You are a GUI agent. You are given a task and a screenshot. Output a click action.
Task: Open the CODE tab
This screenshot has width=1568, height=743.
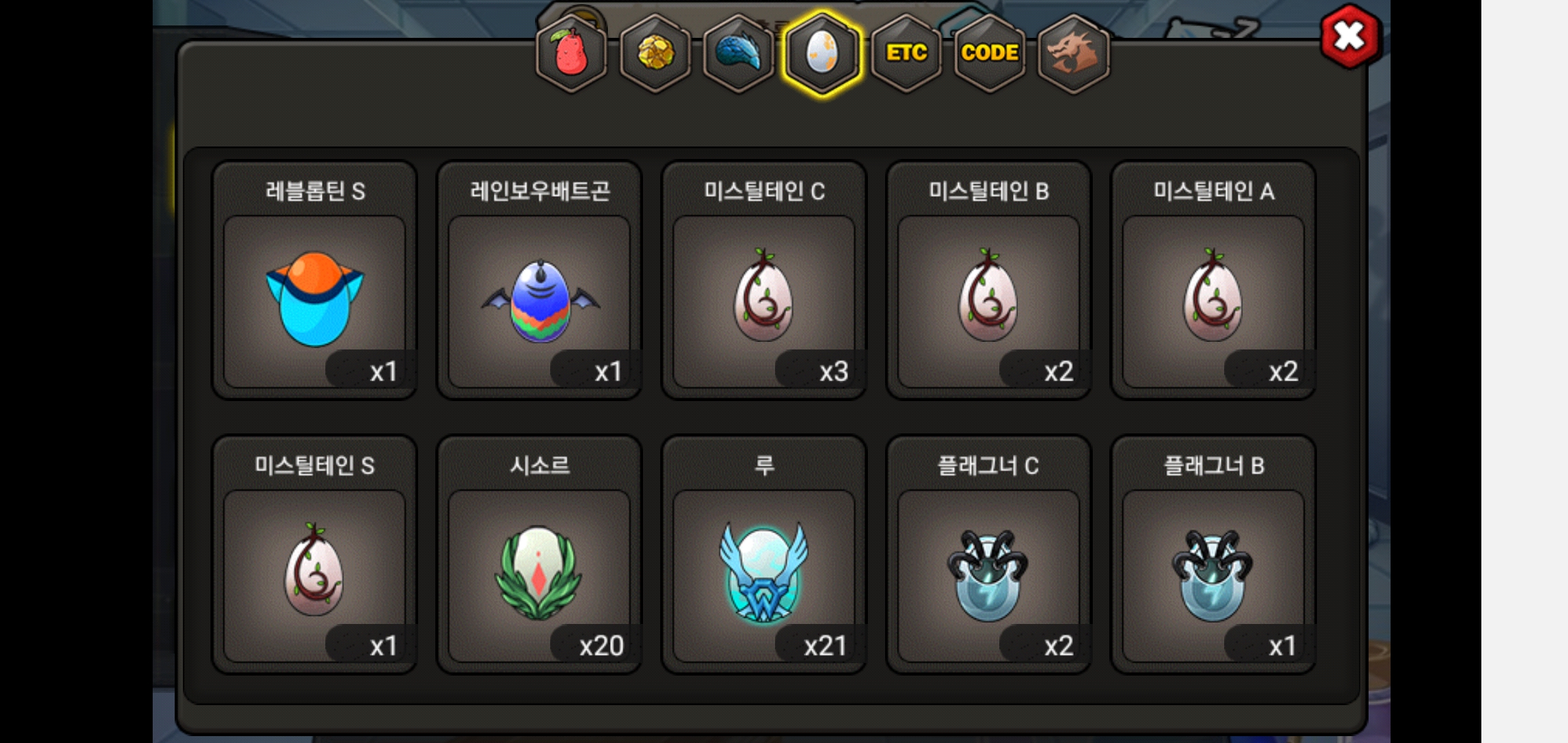990,54
